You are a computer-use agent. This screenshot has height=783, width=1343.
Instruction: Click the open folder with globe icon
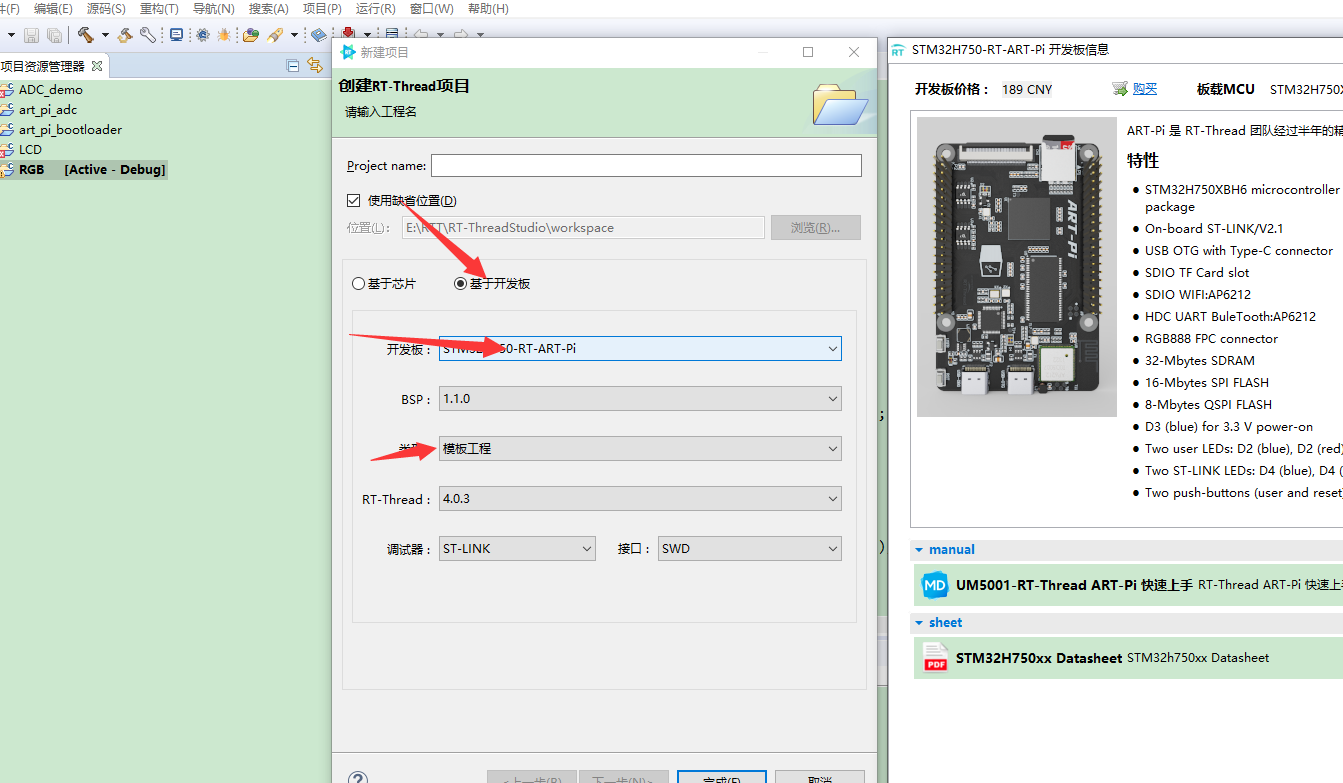[x=251, y=35]
